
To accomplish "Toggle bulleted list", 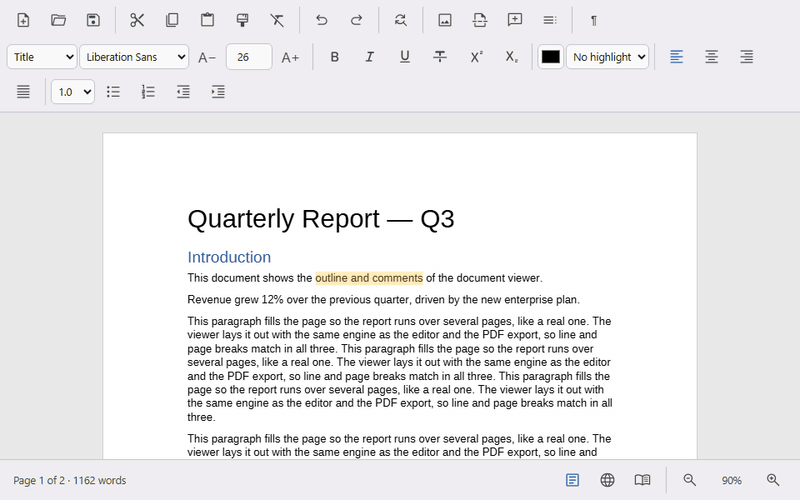I will point(113,92).
